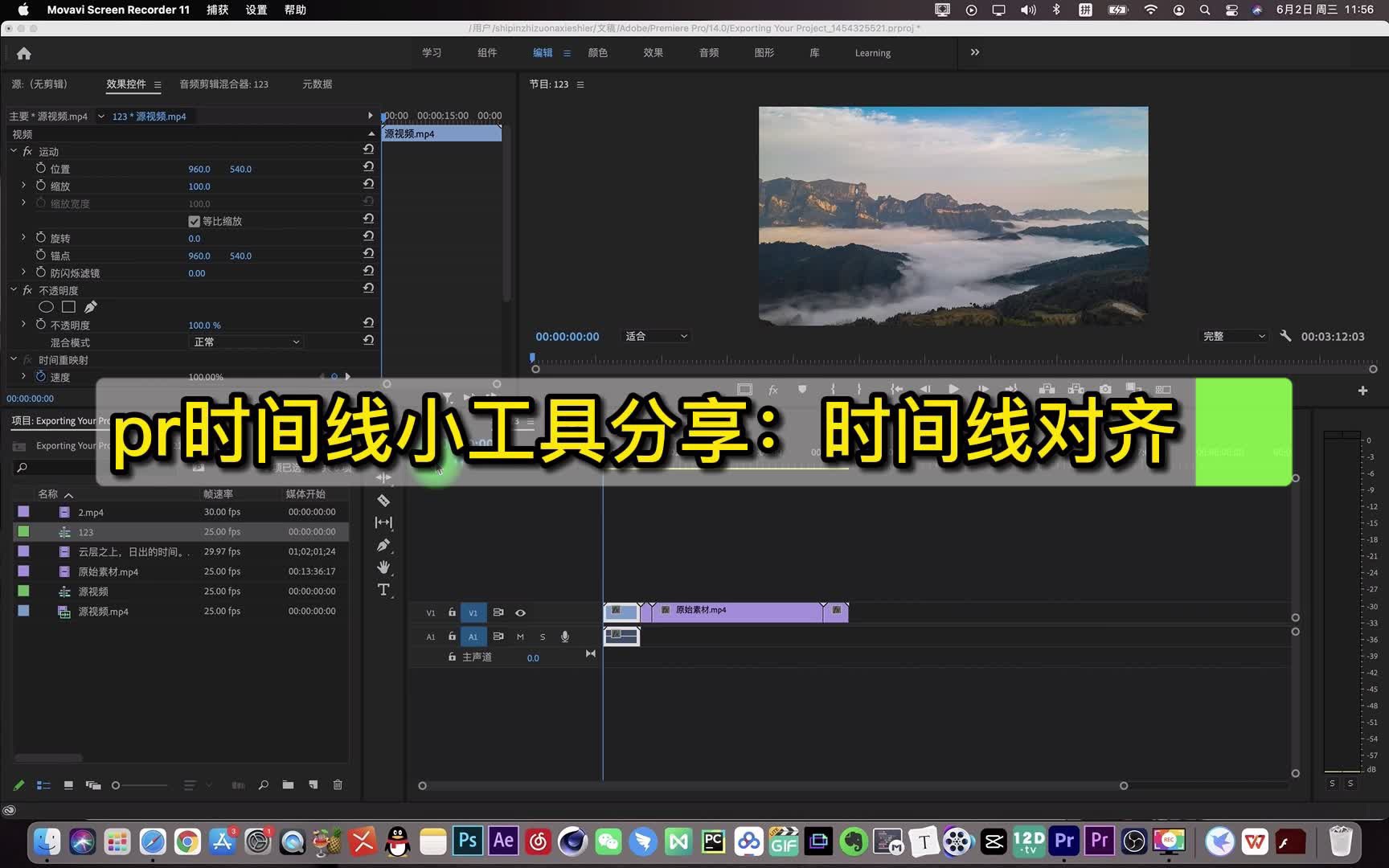Expand the 缩放 property disclosure arrow
This screenshot has width=1389, height=868.
pos(23,186)
